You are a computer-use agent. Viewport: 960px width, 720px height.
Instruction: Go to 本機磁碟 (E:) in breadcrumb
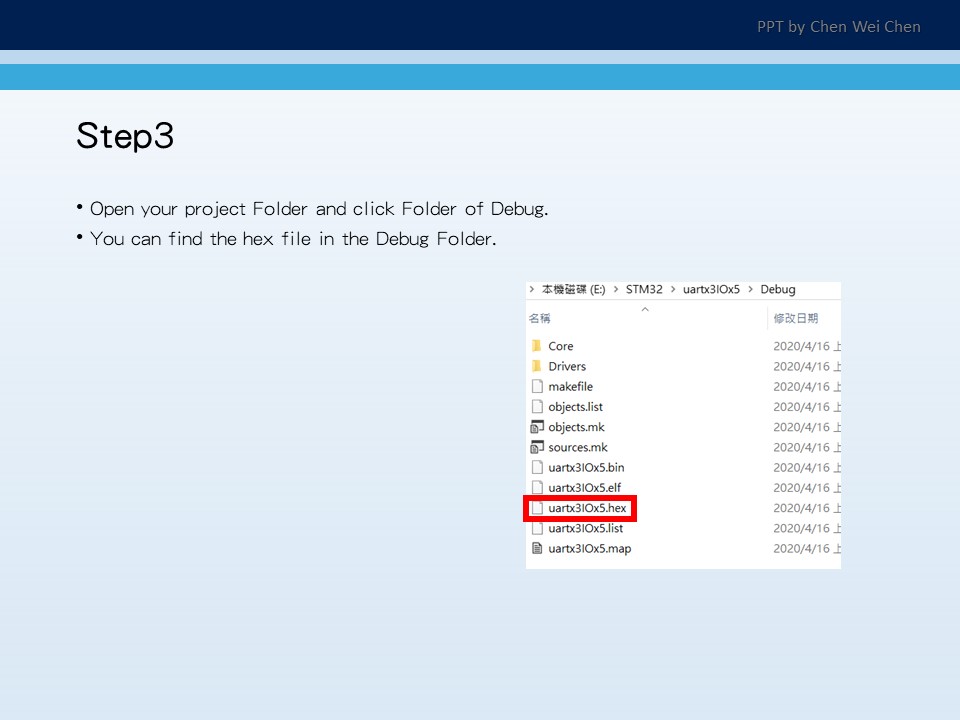[574, 289]
